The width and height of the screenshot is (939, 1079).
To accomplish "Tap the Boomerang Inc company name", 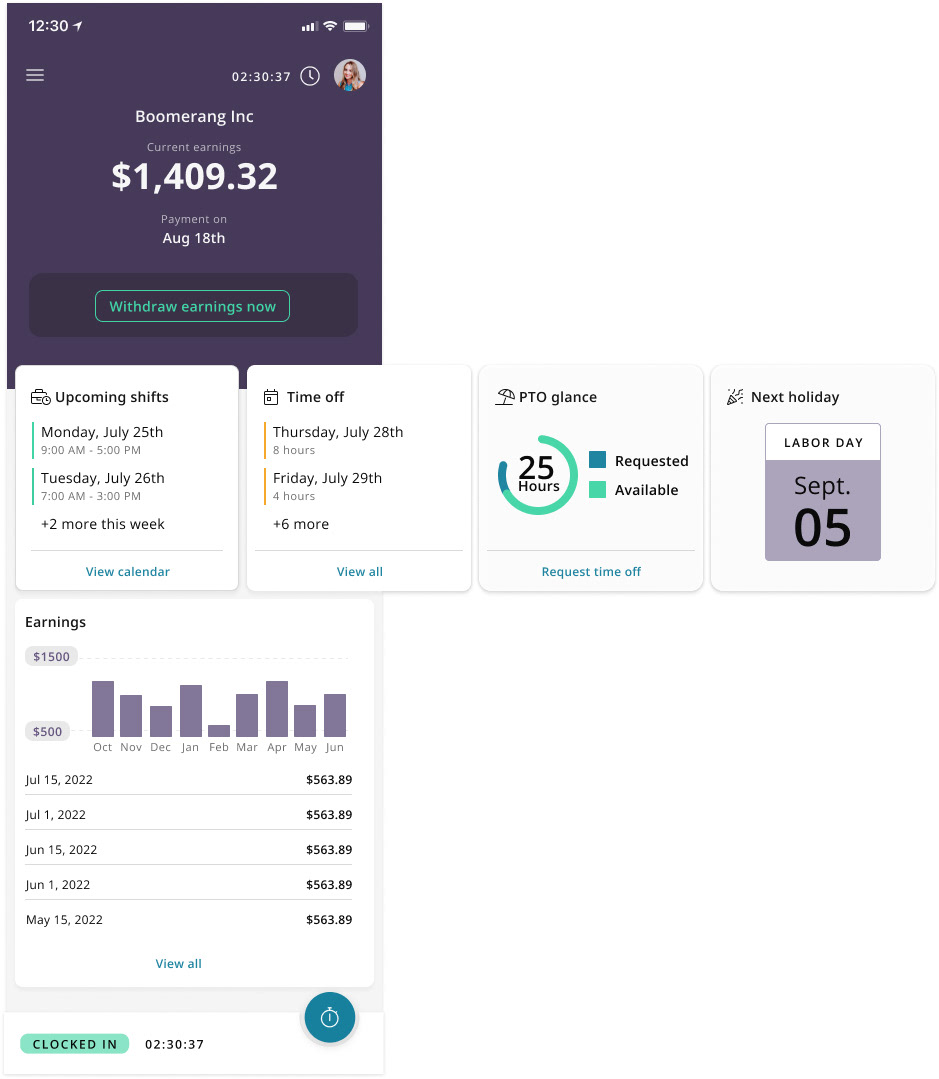I will coord(195,116).
